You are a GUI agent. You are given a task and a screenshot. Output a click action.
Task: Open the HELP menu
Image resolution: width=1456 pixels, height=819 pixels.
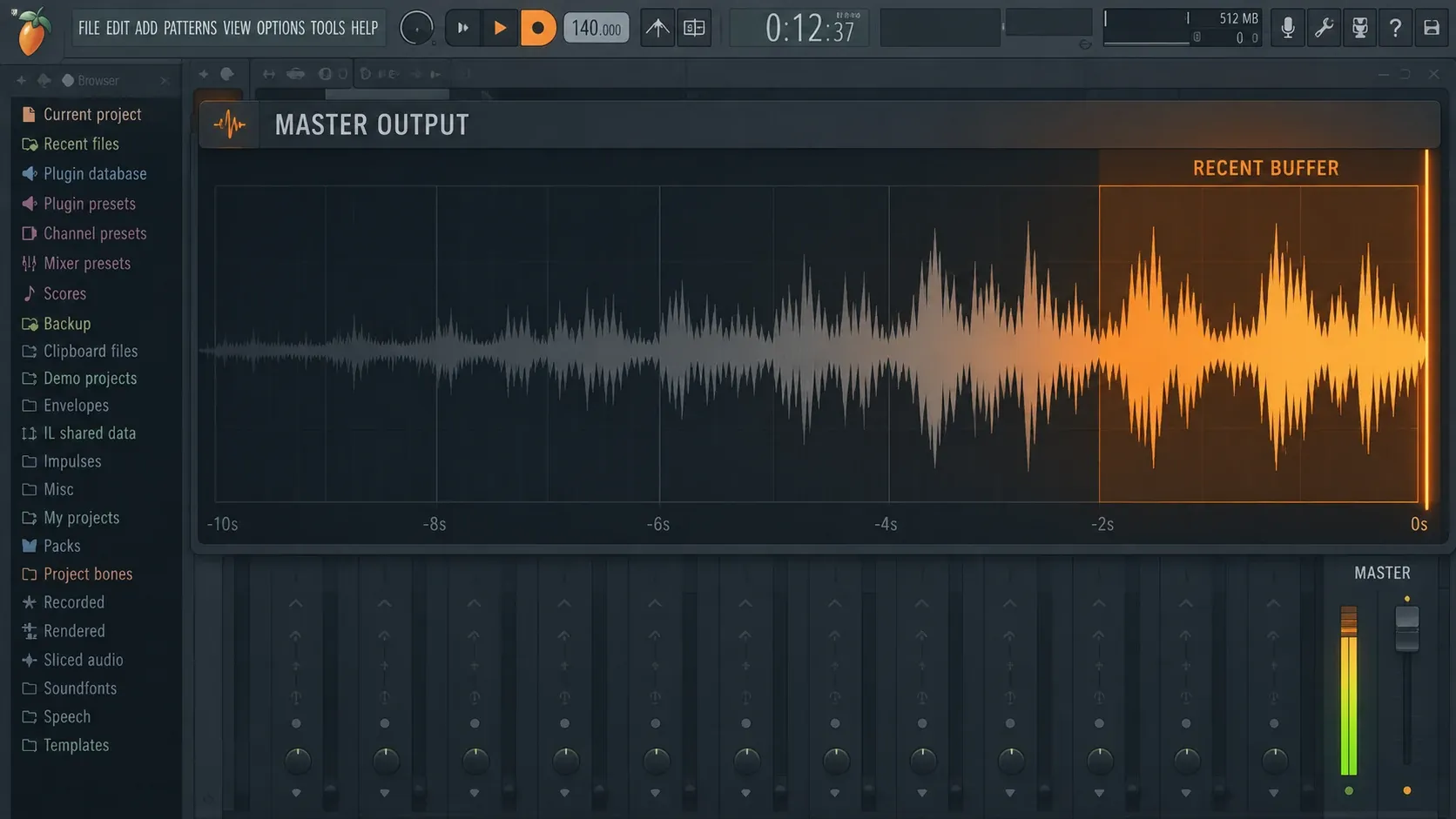coord(364,28)
